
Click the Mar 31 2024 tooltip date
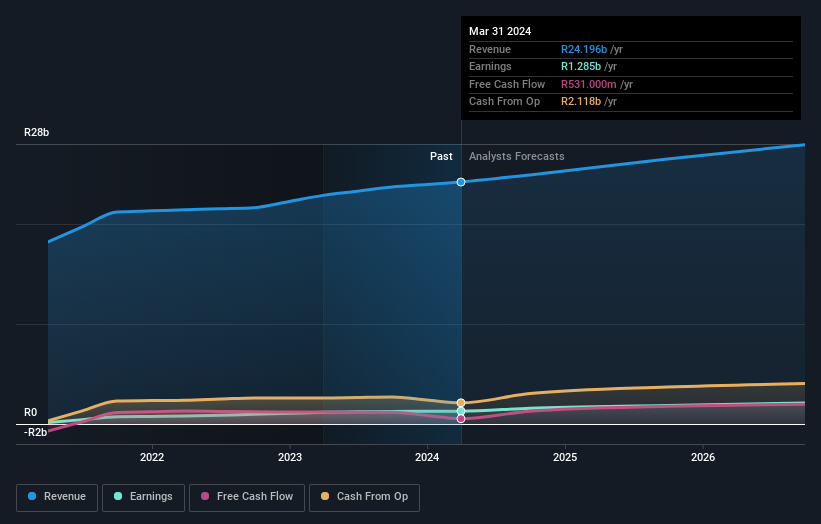tap(500, 31)
